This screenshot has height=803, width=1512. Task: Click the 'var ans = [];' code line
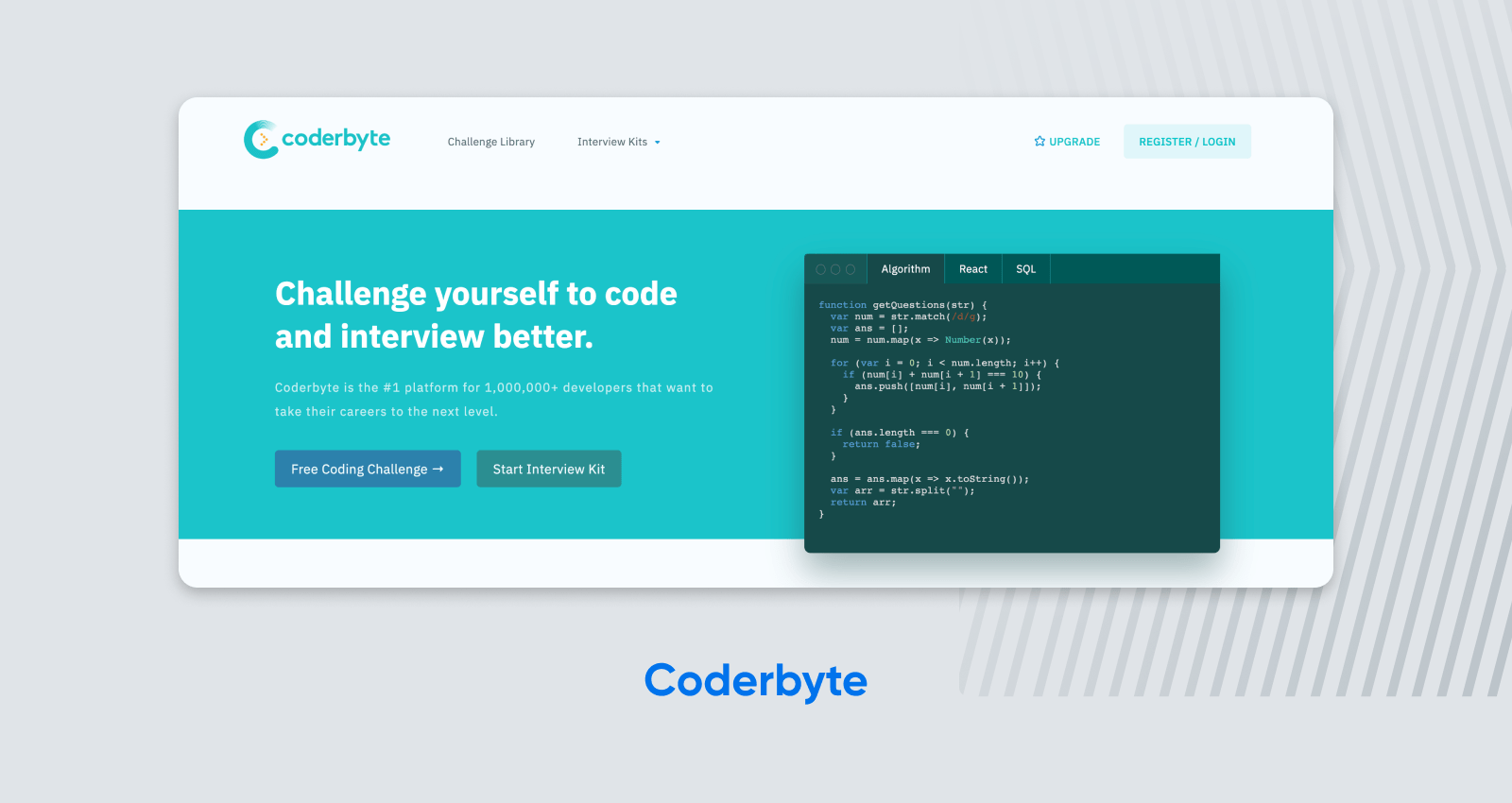pos(869,329)
